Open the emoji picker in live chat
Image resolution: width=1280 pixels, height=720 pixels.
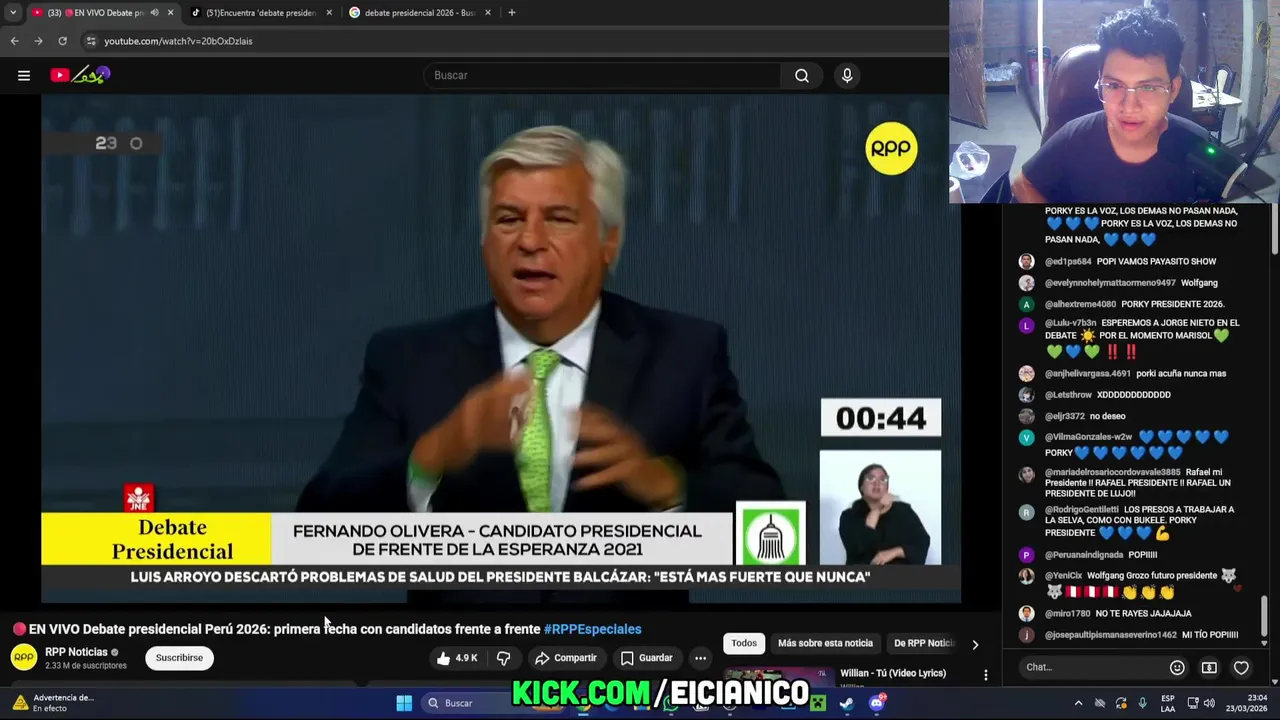pos(1177,667)
